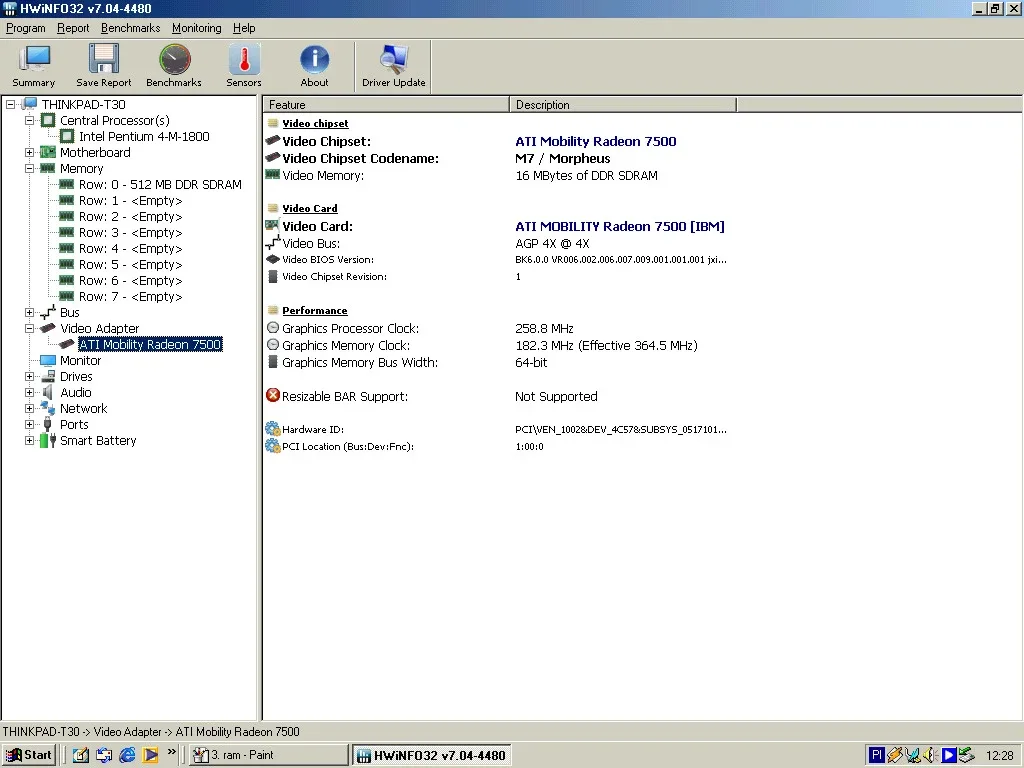Open Driver Update toolbar icon
The image size is (1024, 768).
pos(394,66)
